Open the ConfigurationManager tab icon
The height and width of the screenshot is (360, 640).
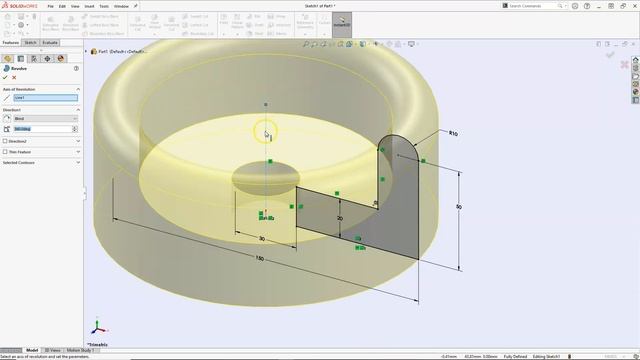pos(34,59)
